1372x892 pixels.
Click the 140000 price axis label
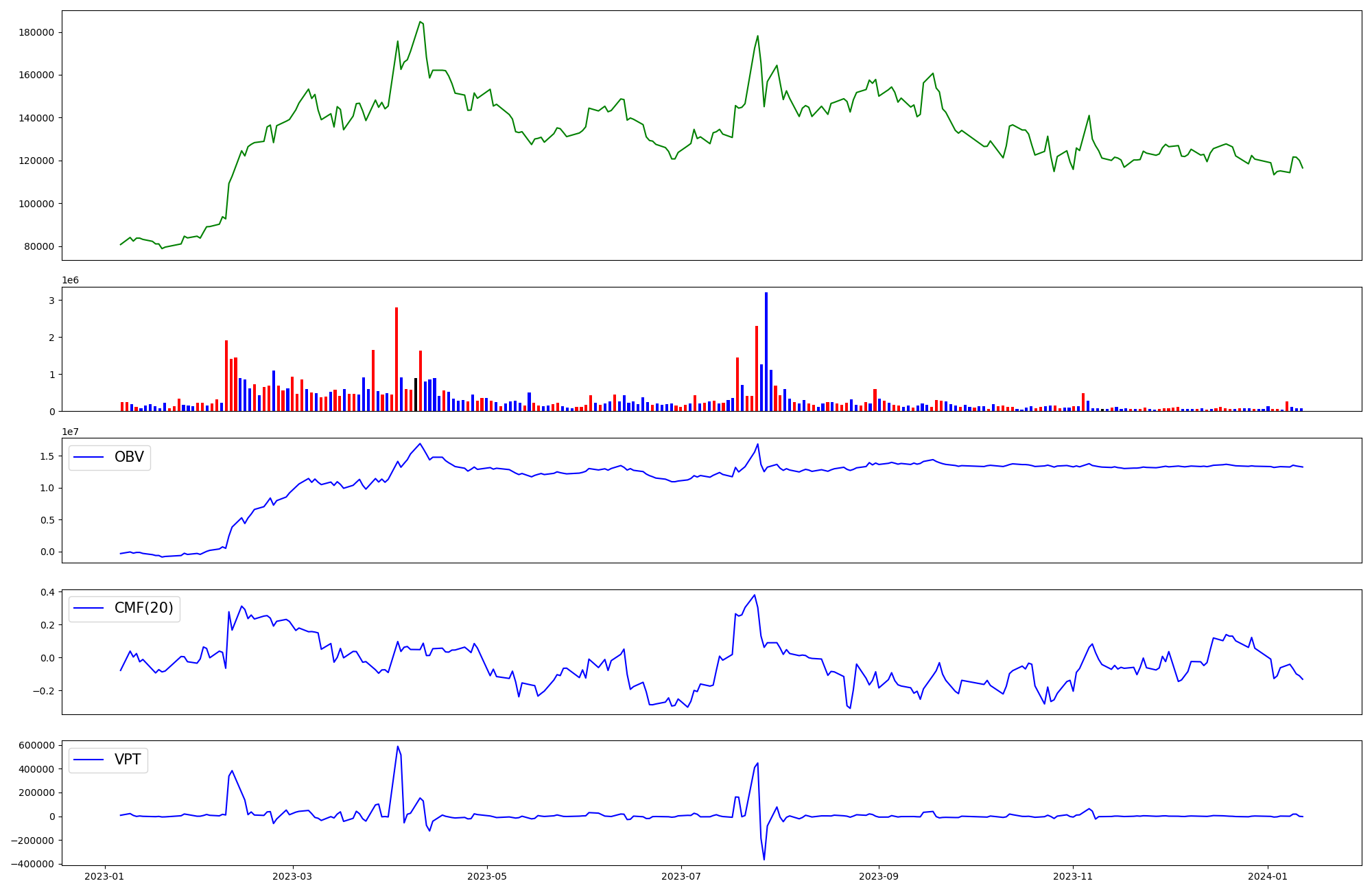pos(35,118)
